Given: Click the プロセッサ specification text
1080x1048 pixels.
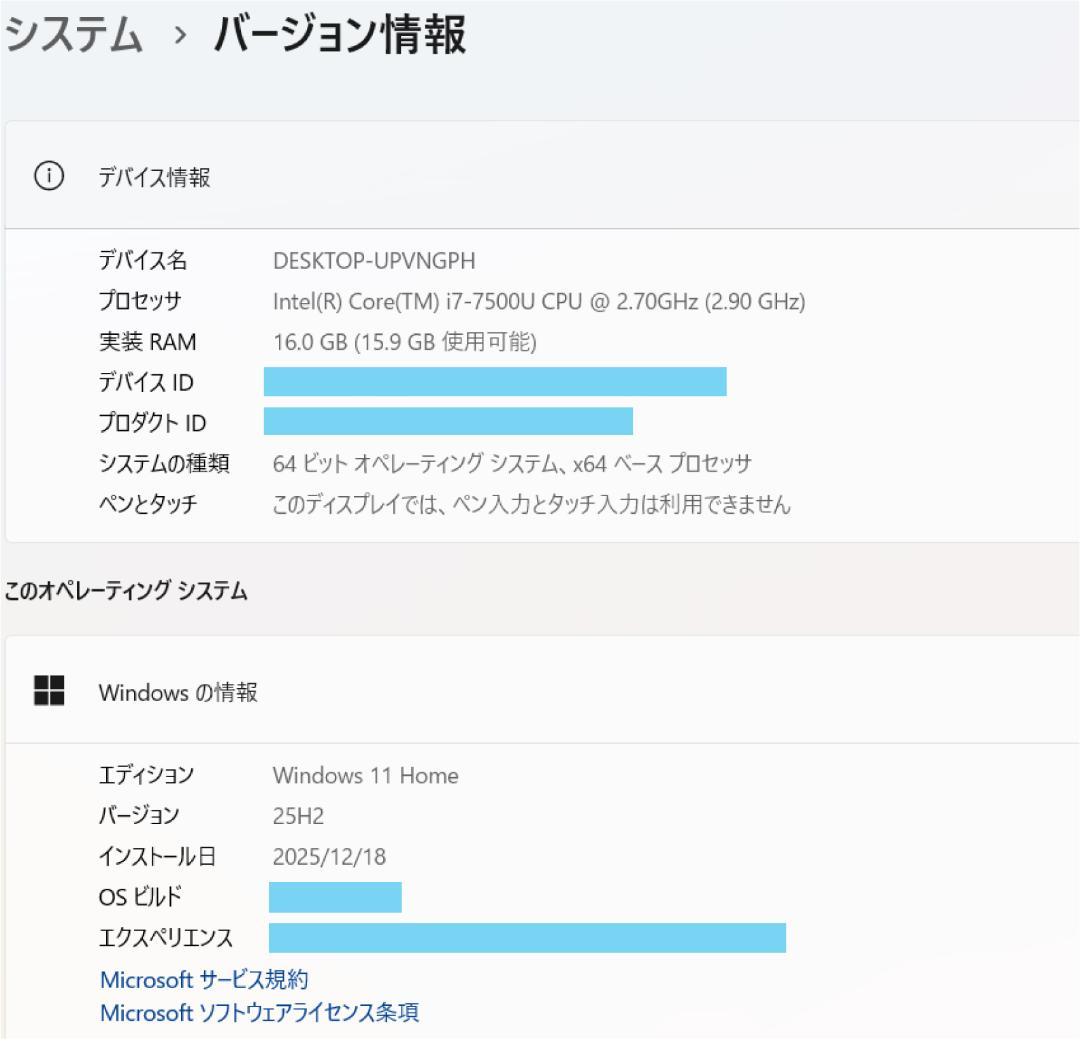Looking at the screenshot, I should [540, 301].
